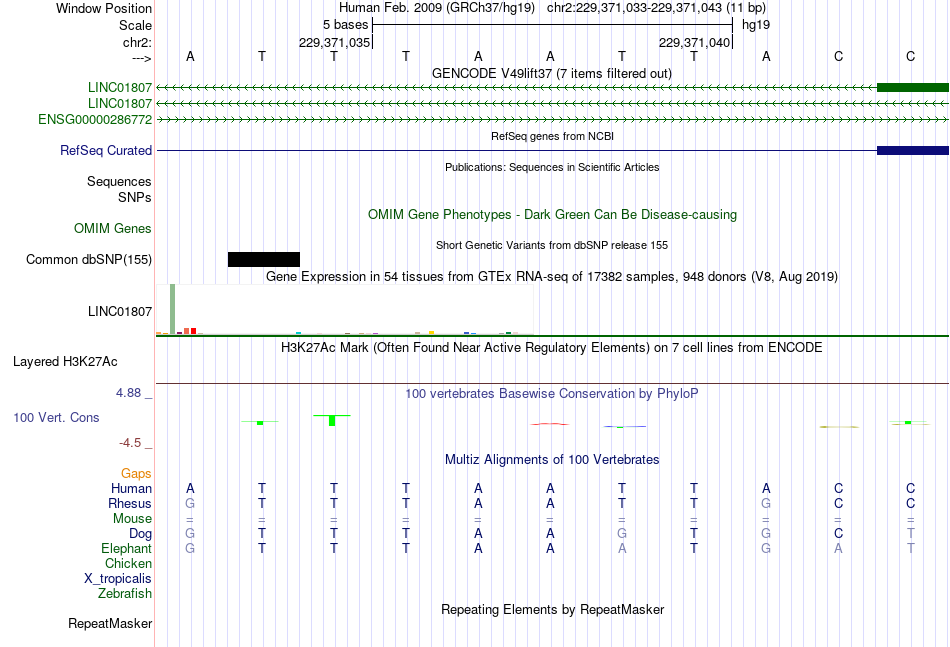This screenshot has height=647, width=950.
Task: Click LINC01807 transcript's dark green exon block
Action: click(912, 87)
